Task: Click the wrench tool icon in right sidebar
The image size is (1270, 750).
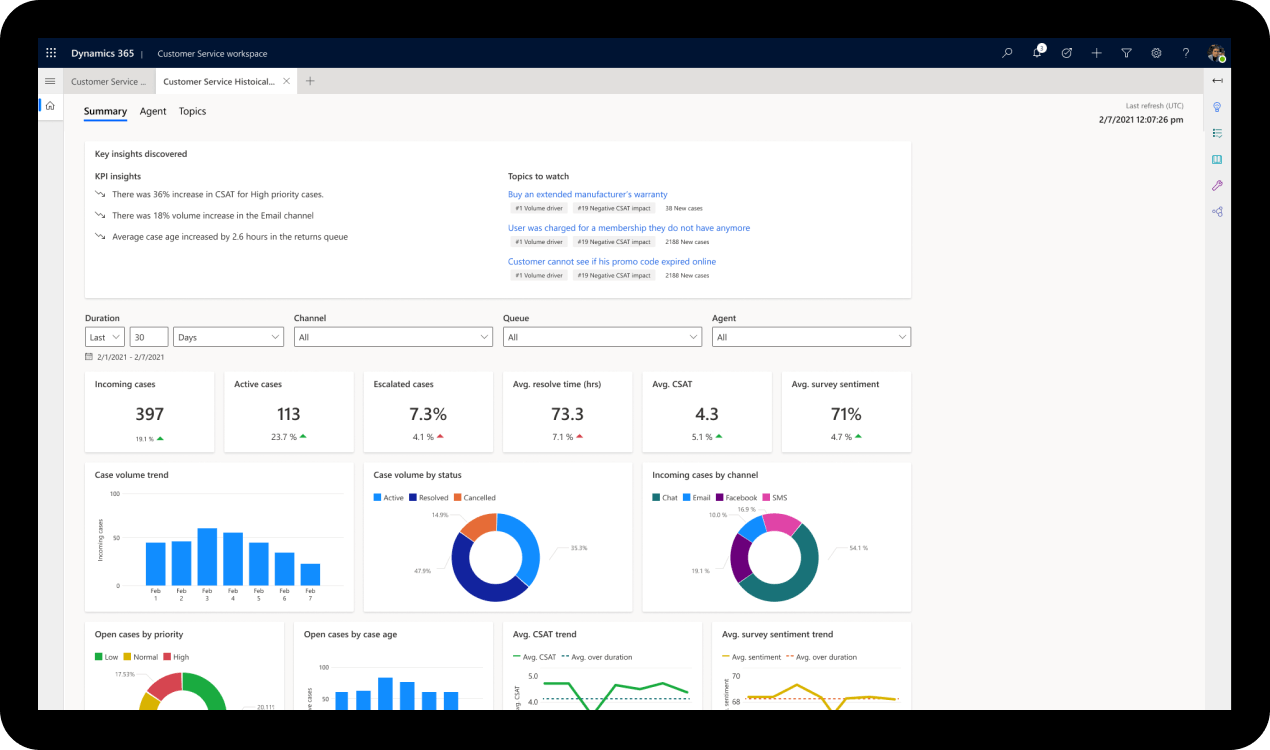Action: click(x=1216, y=185)
